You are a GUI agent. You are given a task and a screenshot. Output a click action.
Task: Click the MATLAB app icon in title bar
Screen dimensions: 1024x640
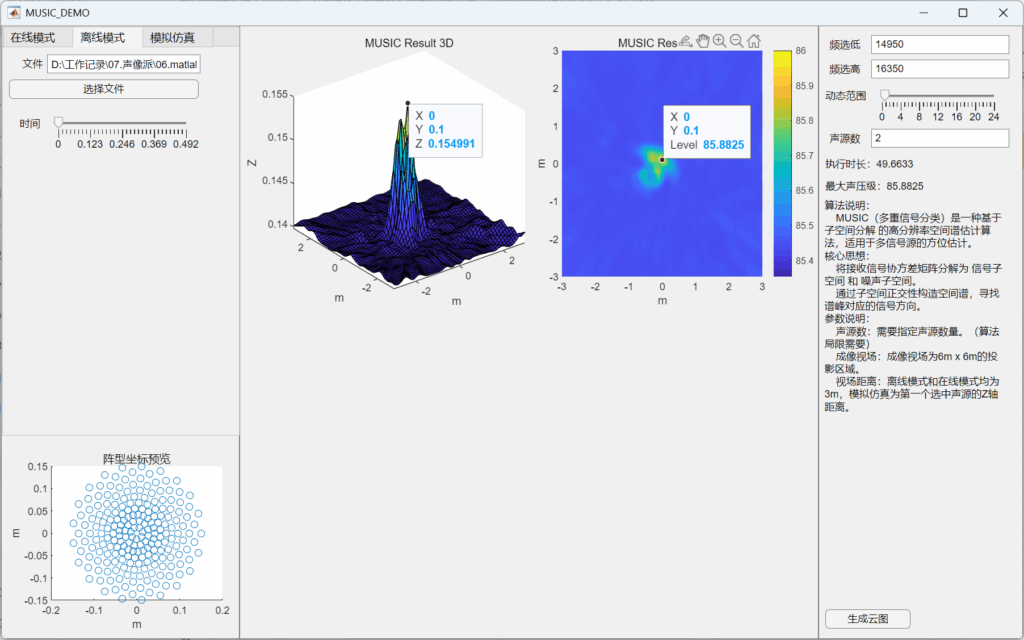point(14,12)
